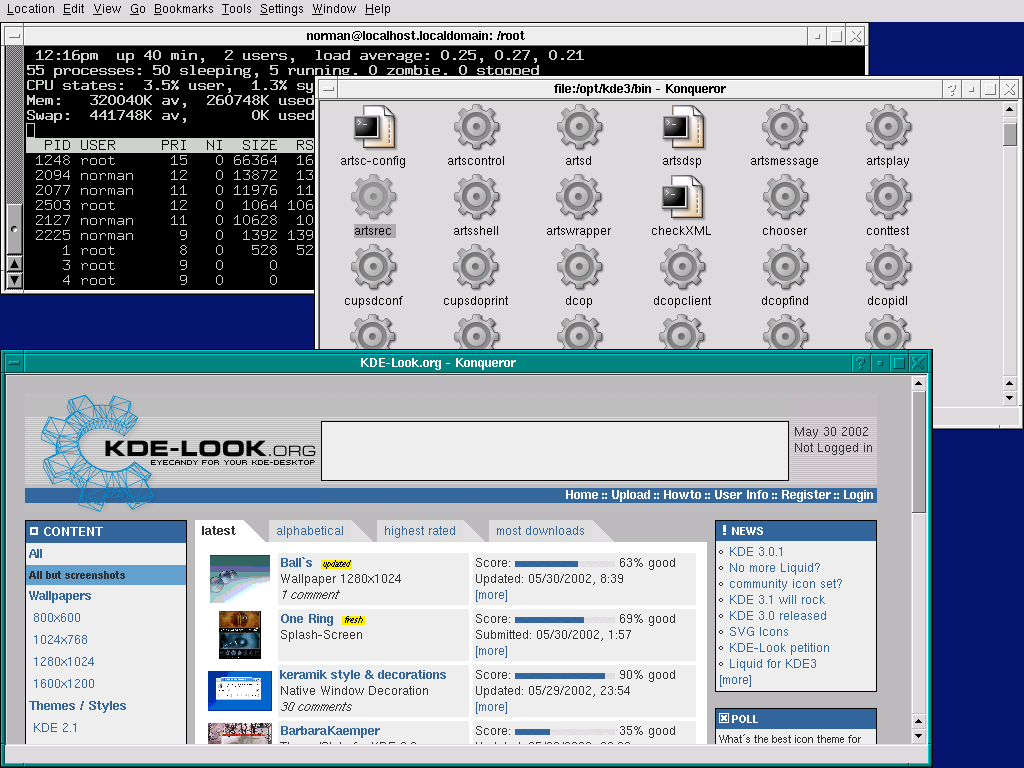The image size is (1024, 768).
Task: Open the keramik style thumbnail
Action: 240,690
